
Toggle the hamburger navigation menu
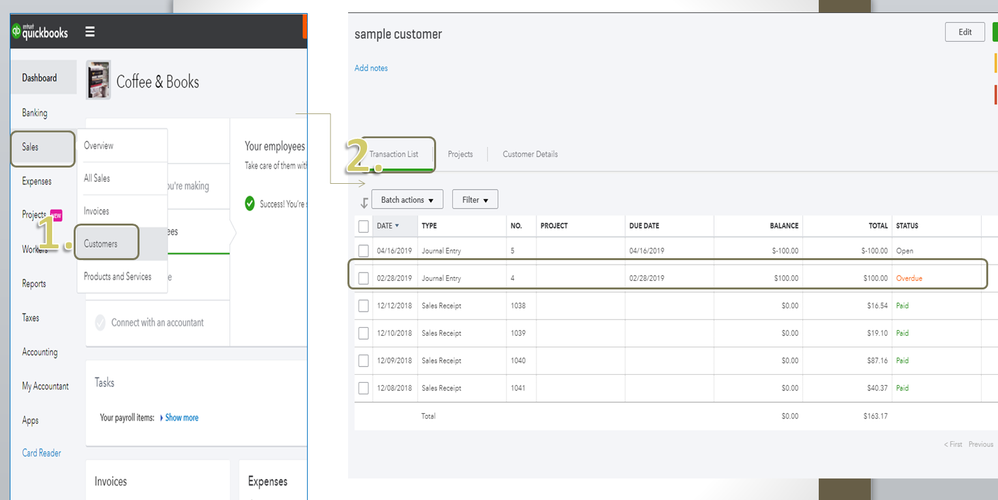[x=90, y=32]
